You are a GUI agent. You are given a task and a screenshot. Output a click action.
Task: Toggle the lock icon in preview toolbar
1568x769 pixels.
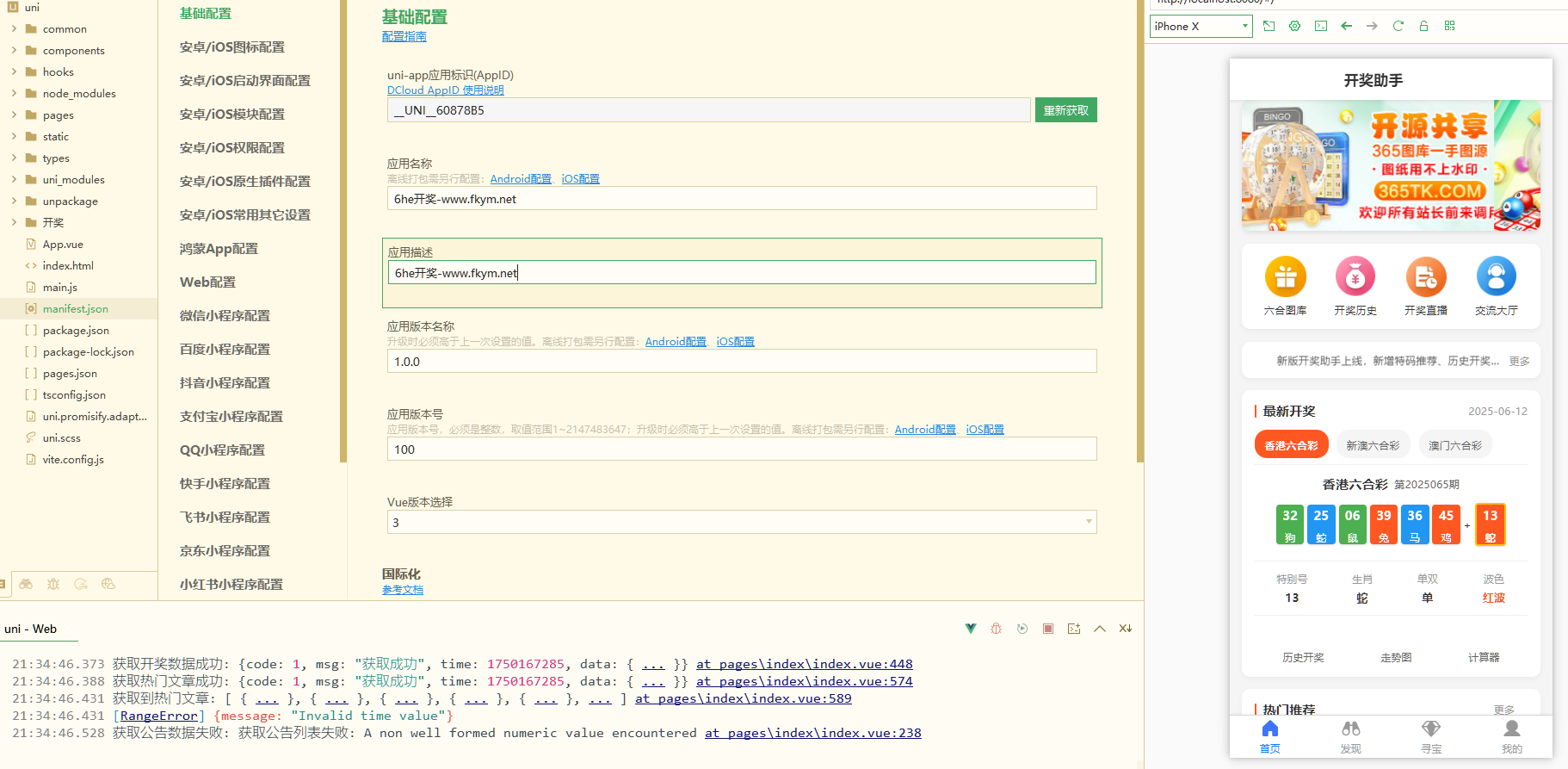pos(1423,26)
